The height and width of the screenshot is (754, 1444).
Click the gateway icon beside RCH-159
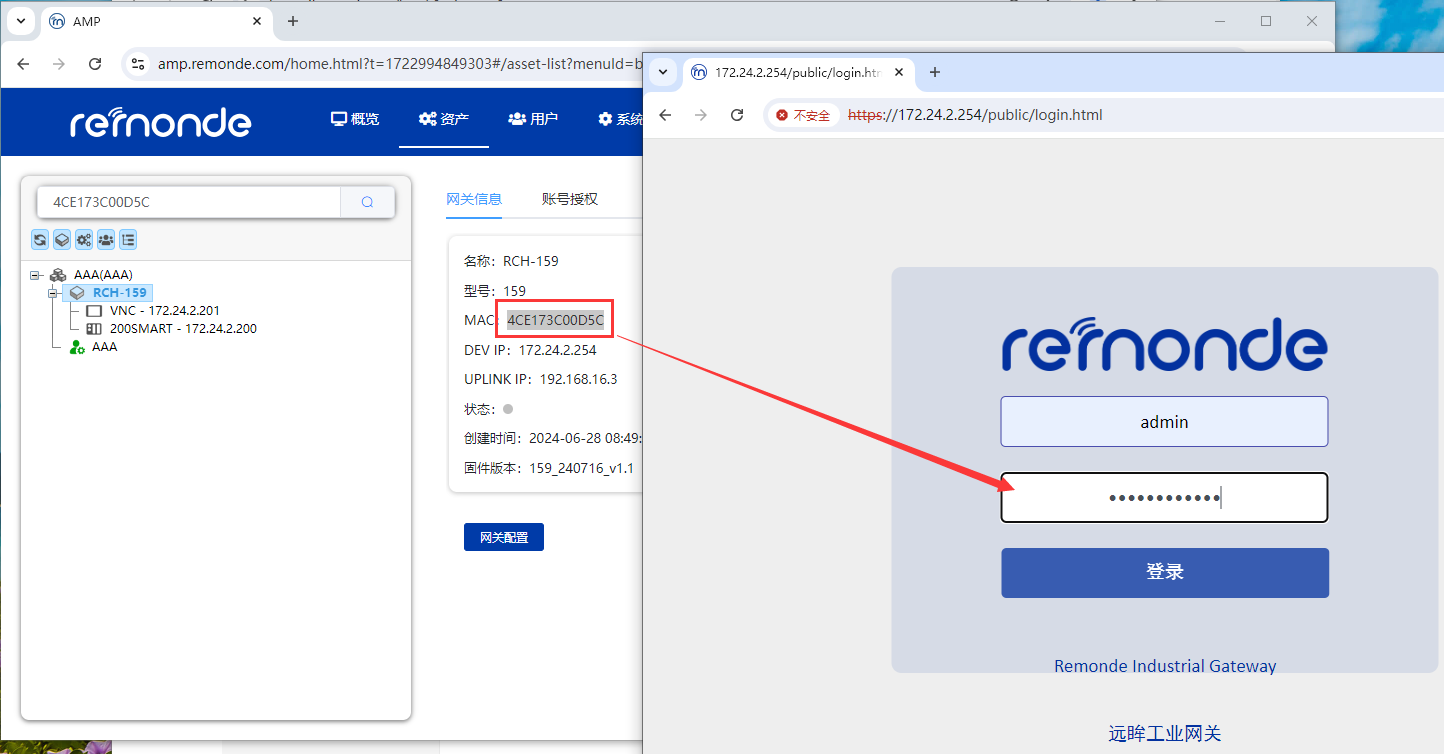pyautogui.click(x=77, y=293)
